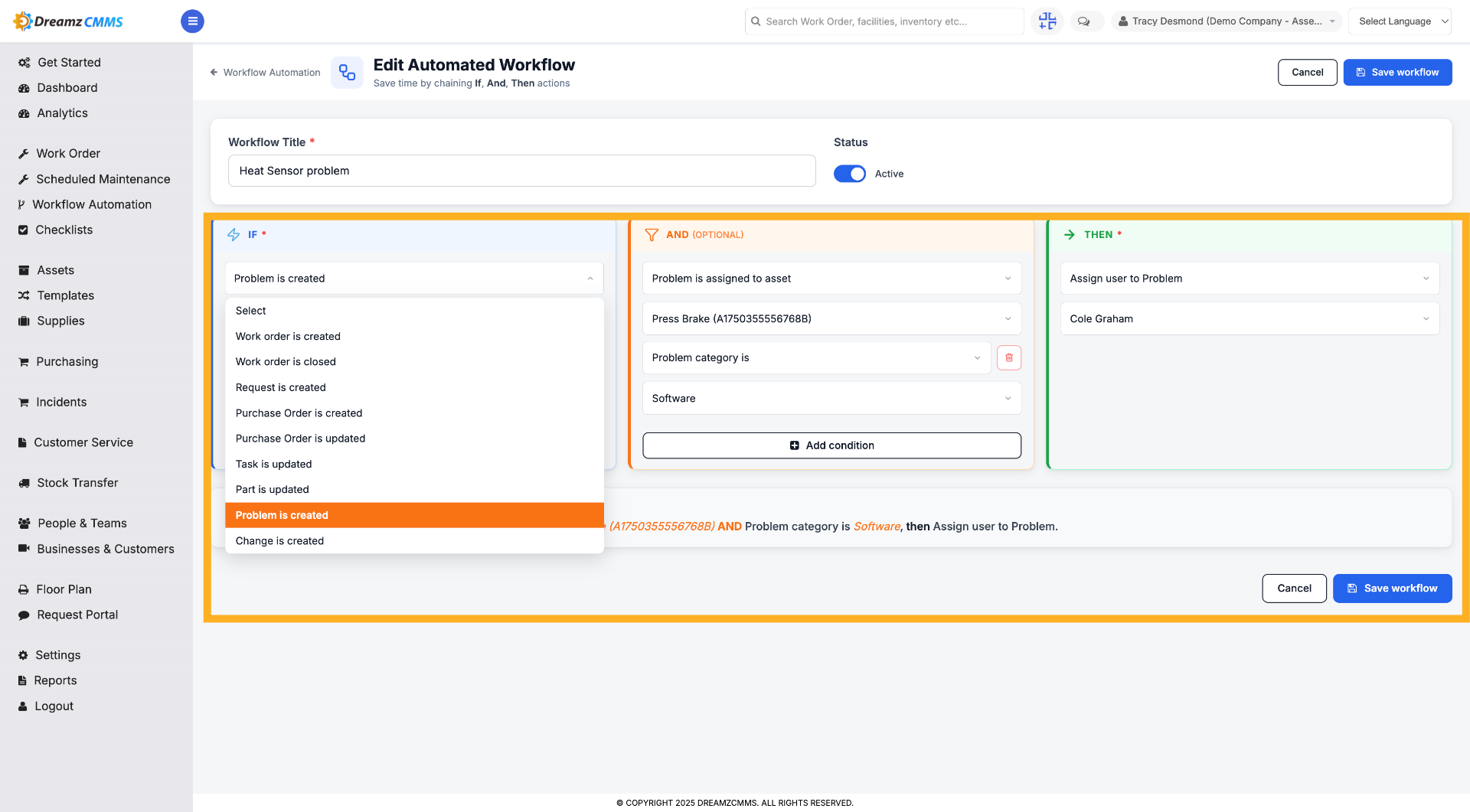1470x812 pixels.
Task: Click the Get Started gears icon
Action: click(x=24, y=63)
